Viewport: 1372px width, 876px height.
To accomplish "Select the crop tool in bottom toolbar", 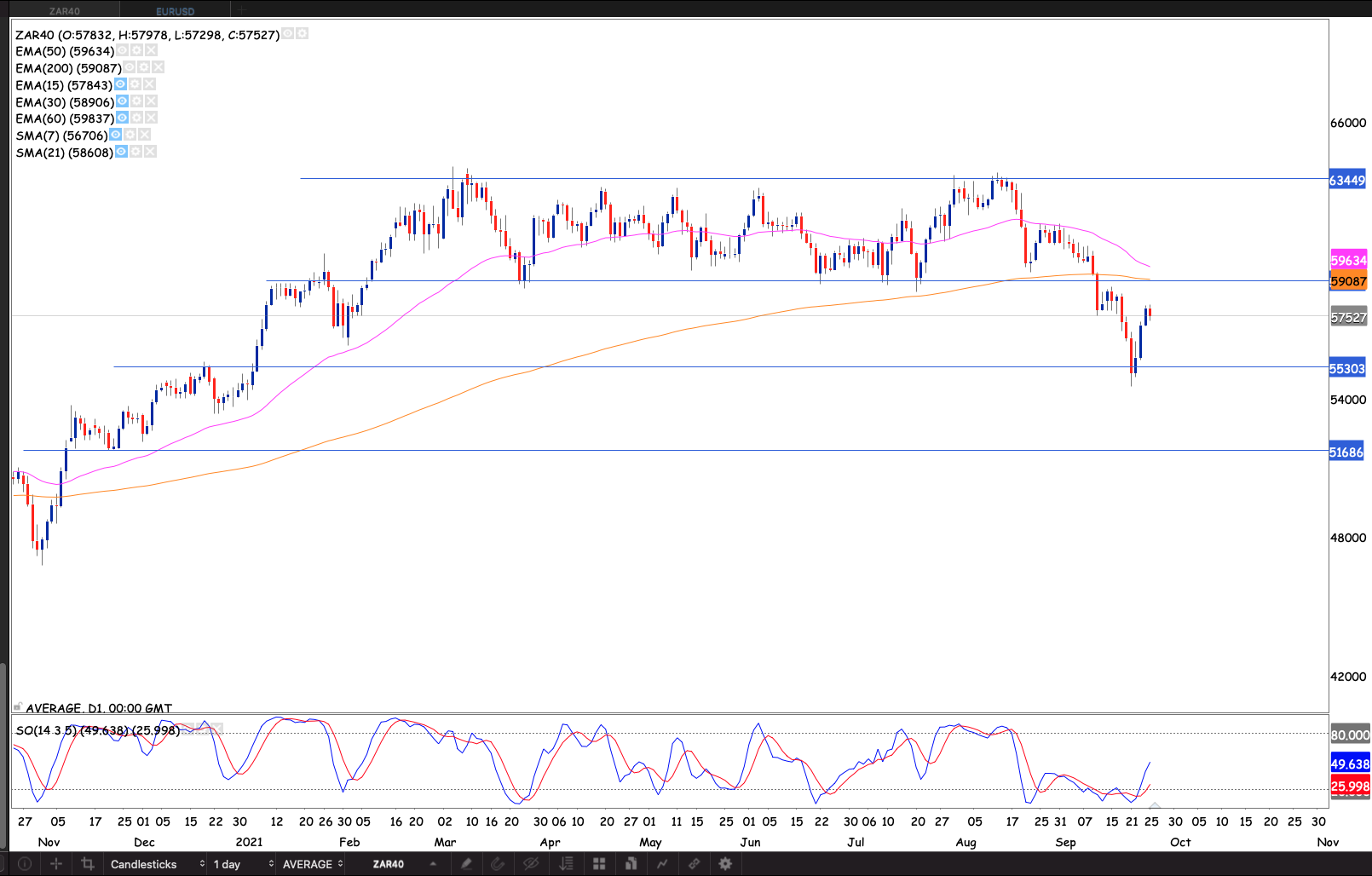I will pyautogui.click(x=87, y=863).
